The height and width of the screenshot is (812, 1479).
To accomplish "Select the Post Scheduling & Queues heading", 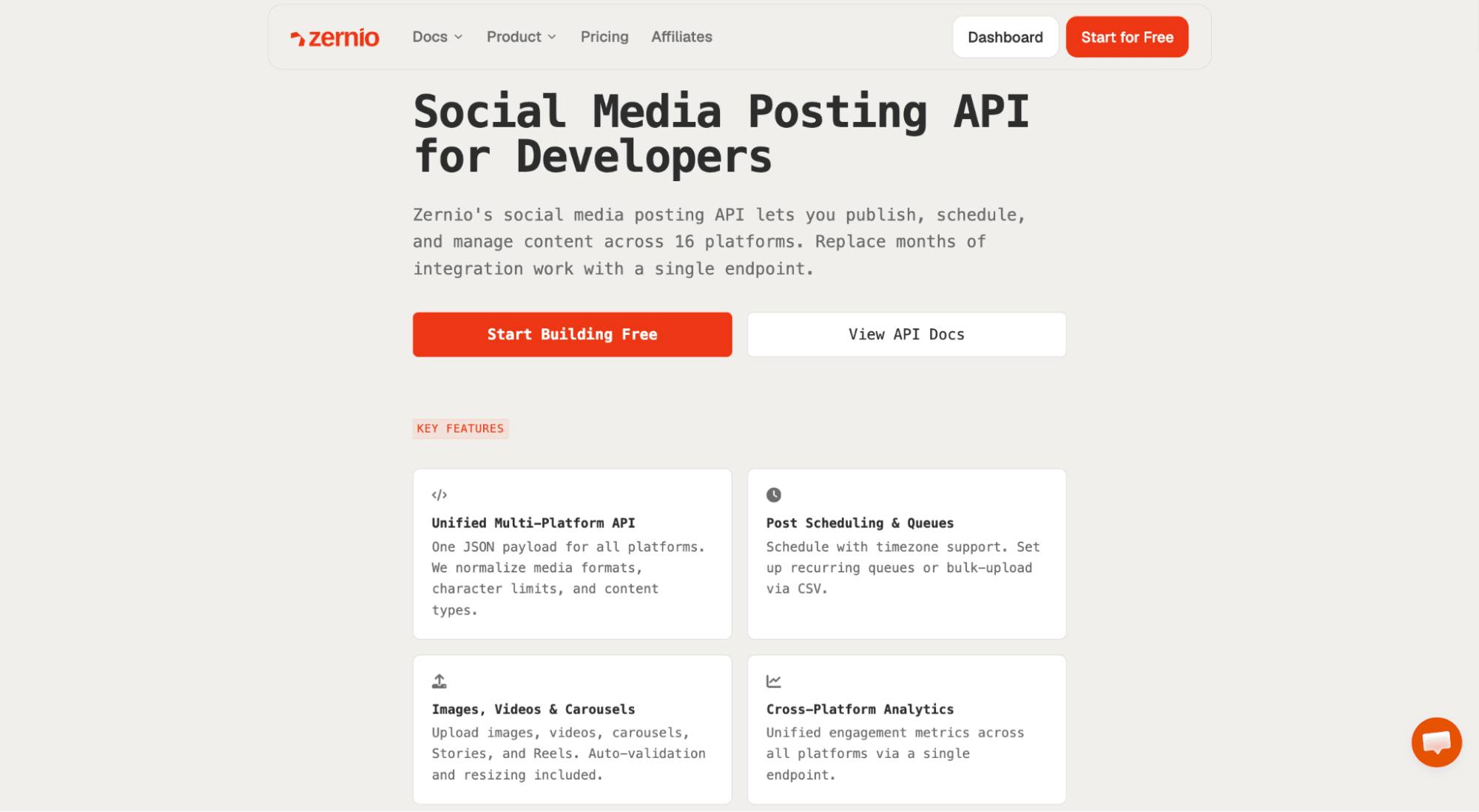I will point(860,523).
